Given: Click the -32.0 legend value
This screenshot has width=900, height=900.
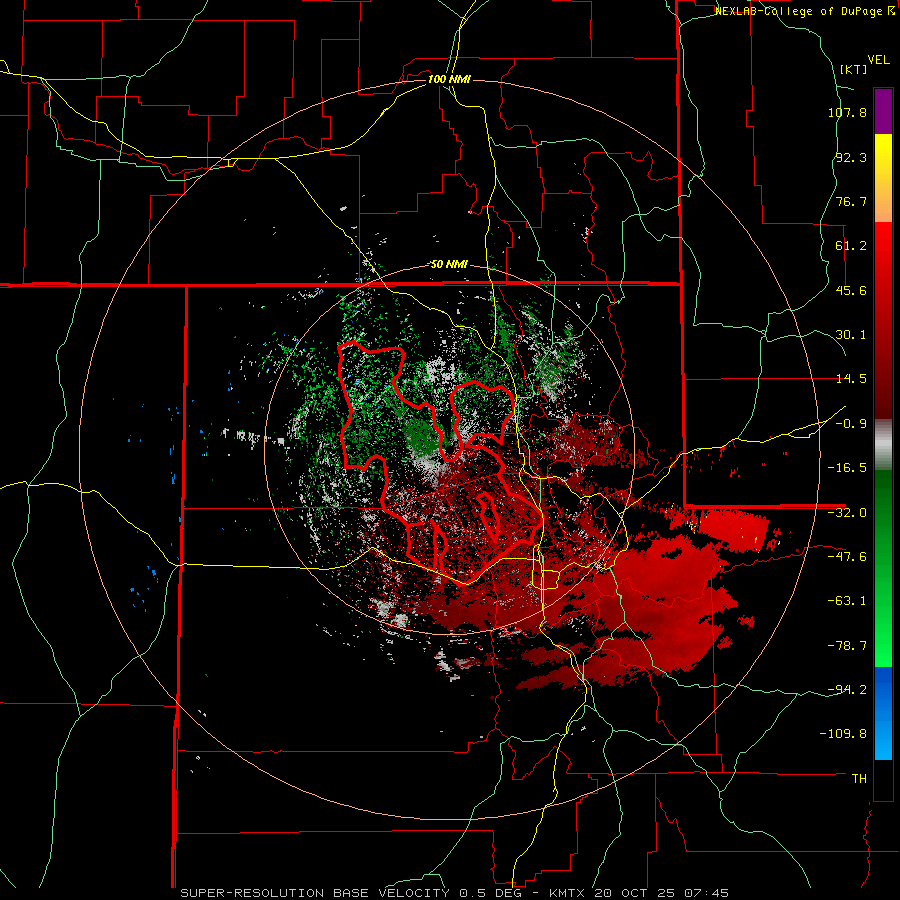Looking at the screenshot, I should click(847, 513).
